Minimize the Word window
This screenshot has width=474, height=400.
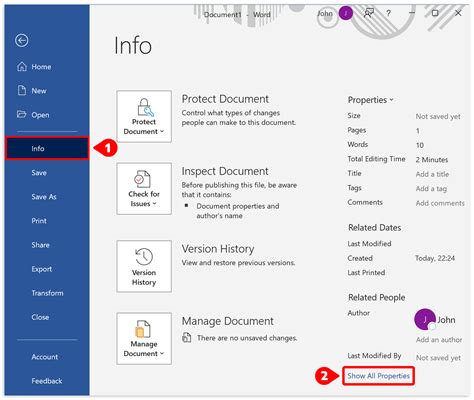tap(412, 13)
